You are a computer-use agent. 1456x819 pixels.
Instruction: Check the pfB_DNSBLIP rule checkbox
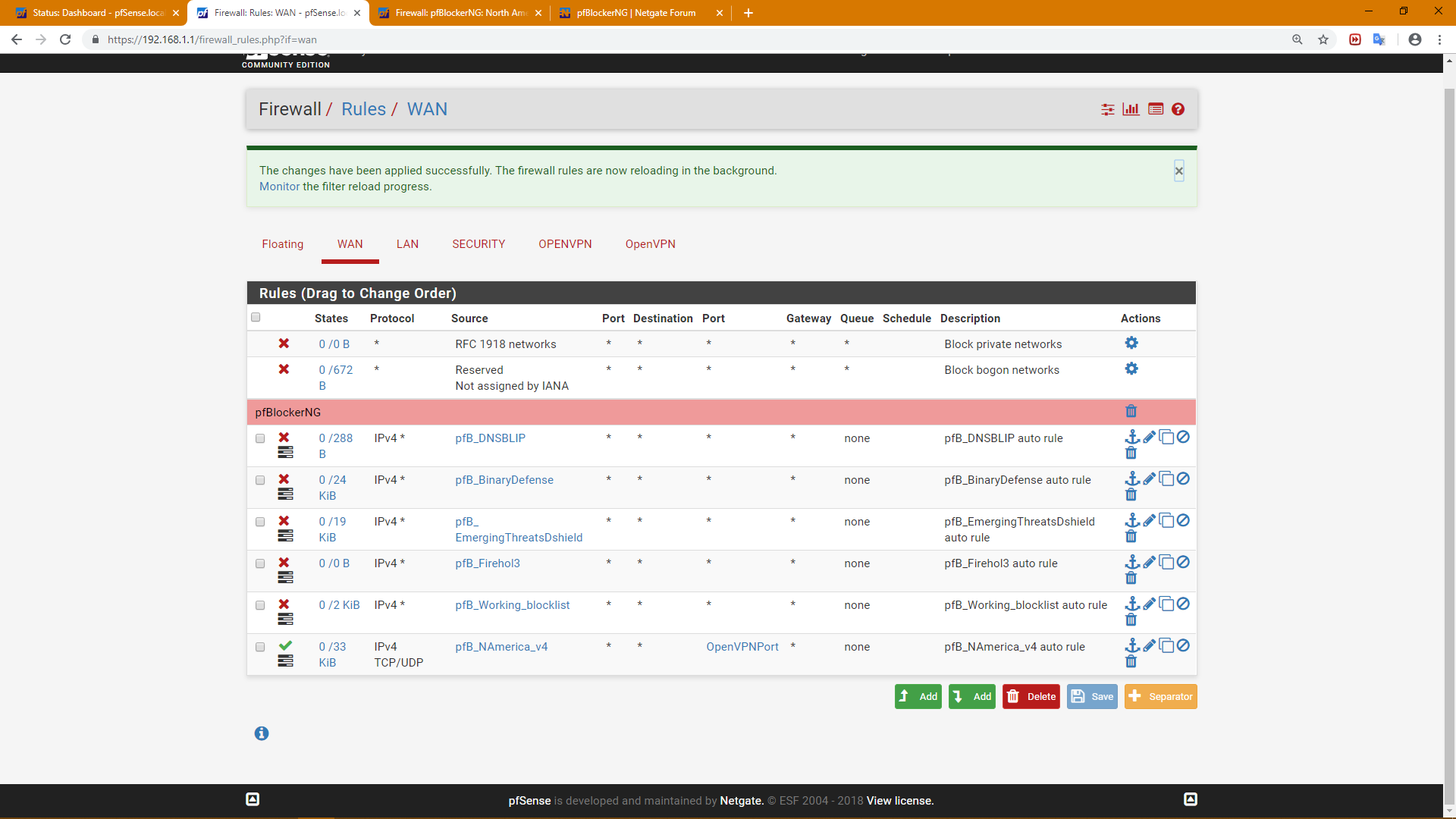(x=260, y=438)
